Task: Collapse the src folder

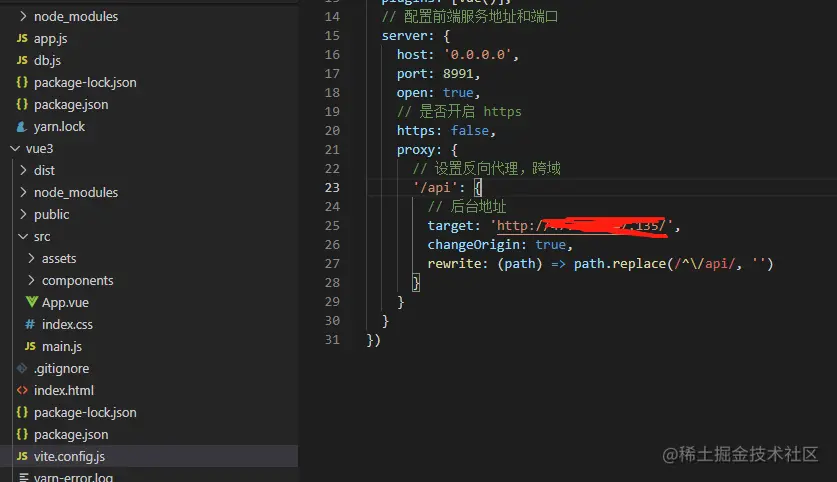Action: (23, 236)
